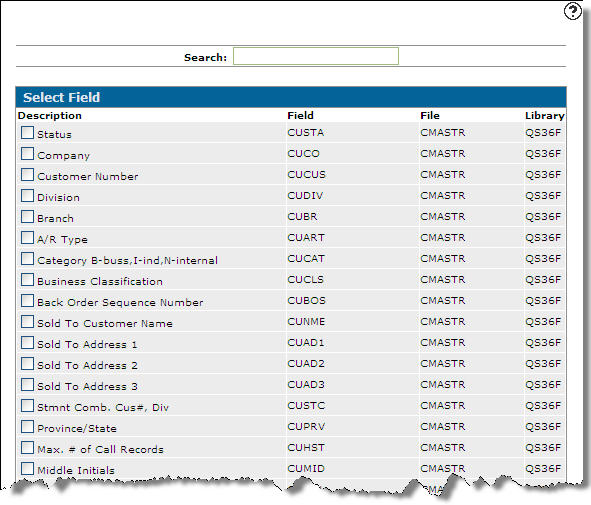Select the Middle Initials checkbox

click(x=27, y=468)
